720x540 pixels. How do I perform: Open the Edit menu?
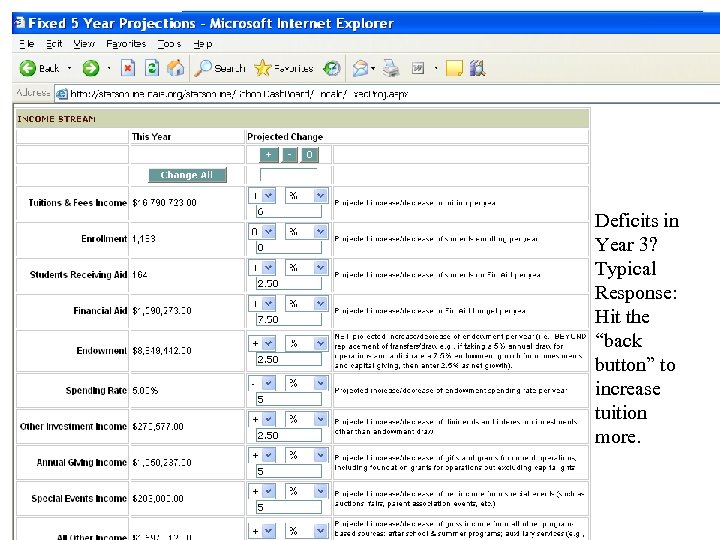54,44
